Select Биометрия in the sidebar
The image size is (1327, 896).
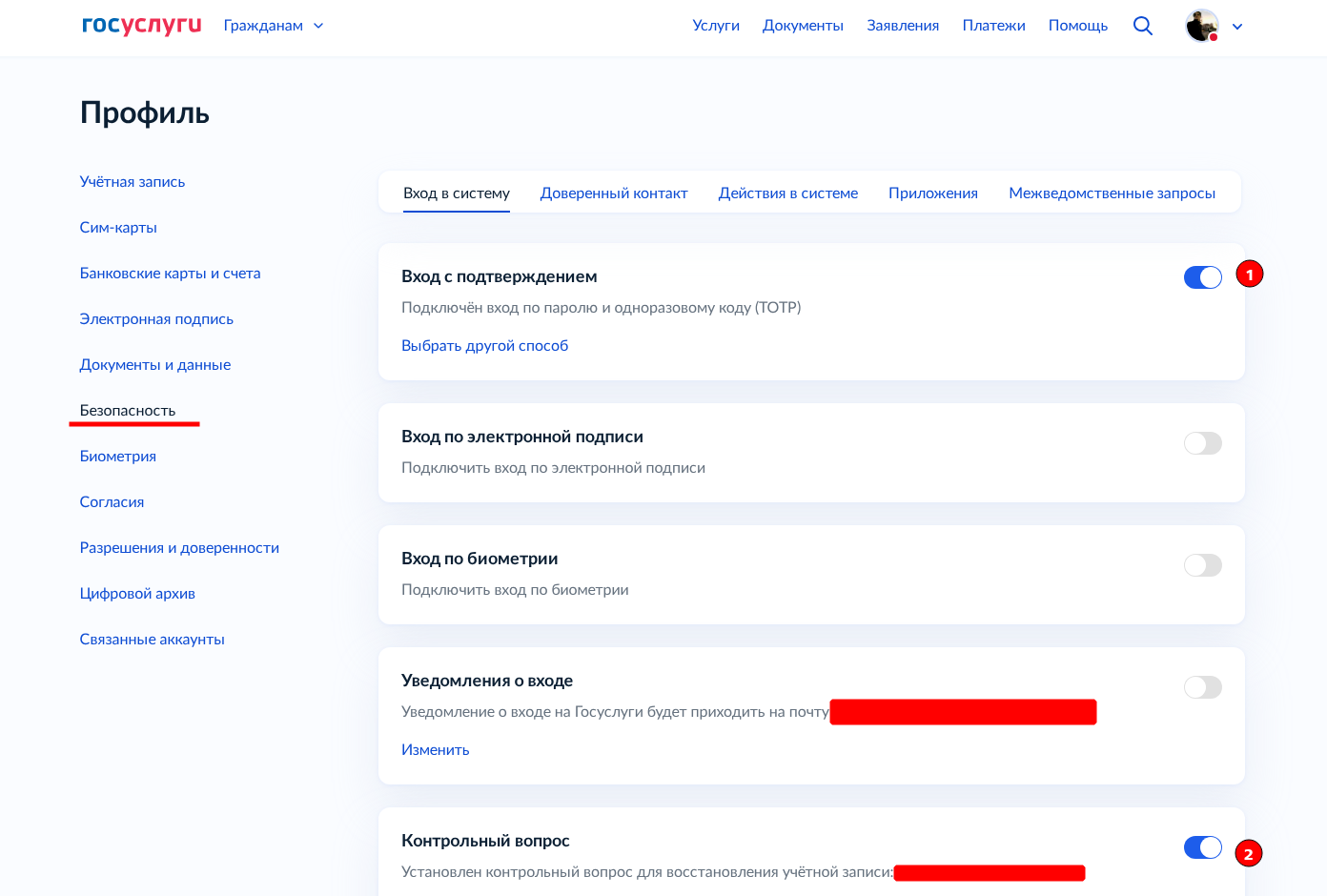pos(118,456)
